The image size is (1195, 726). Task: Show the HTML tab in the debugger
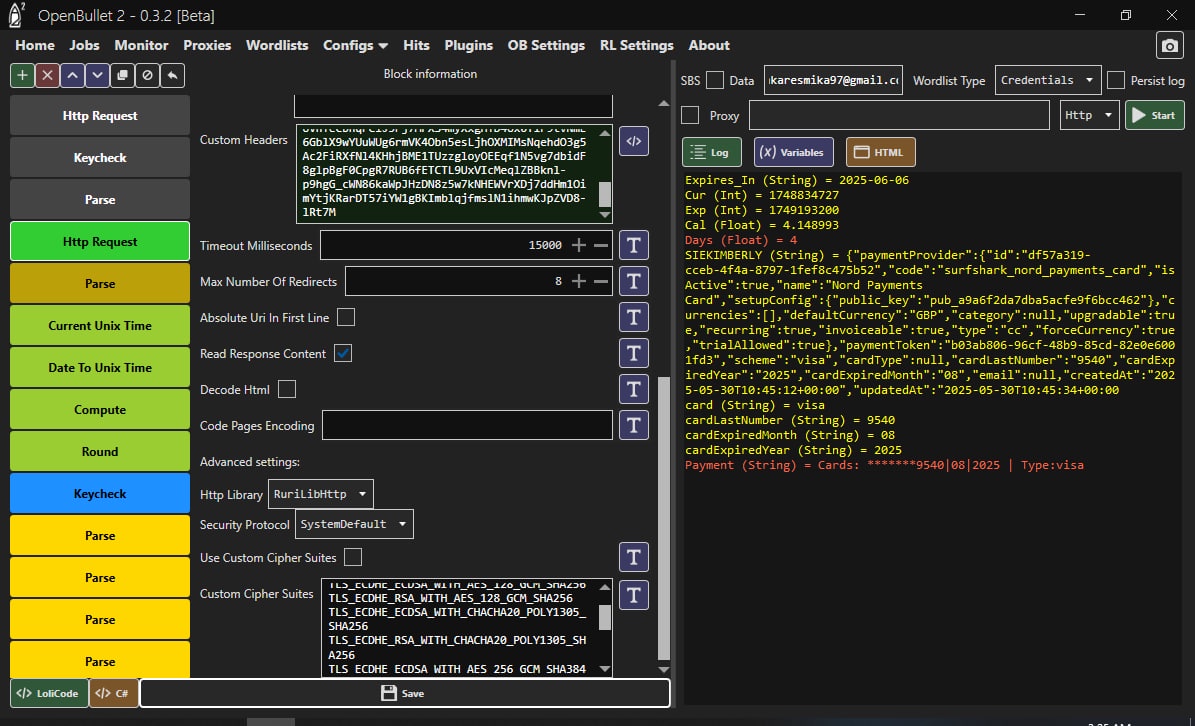click(880, 152)
